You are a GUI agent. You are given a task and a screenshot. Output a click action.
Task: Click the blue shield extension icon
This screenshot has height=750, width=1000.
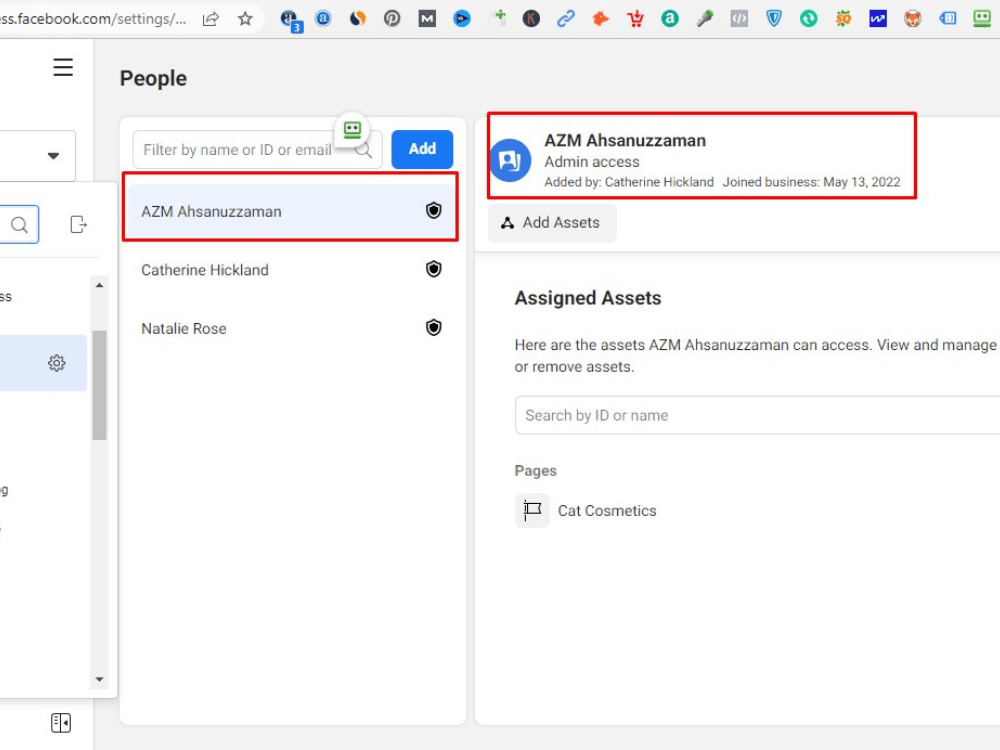[774, 19]
